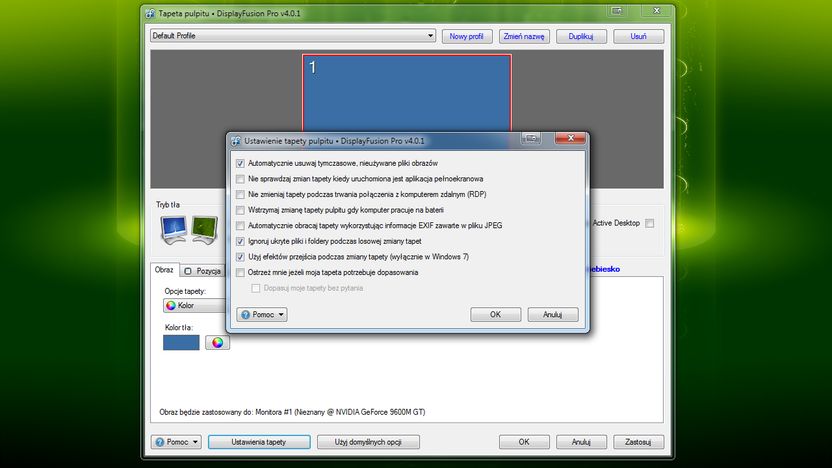Click the dialog's monitor title bar button

[x=531, y=138]
